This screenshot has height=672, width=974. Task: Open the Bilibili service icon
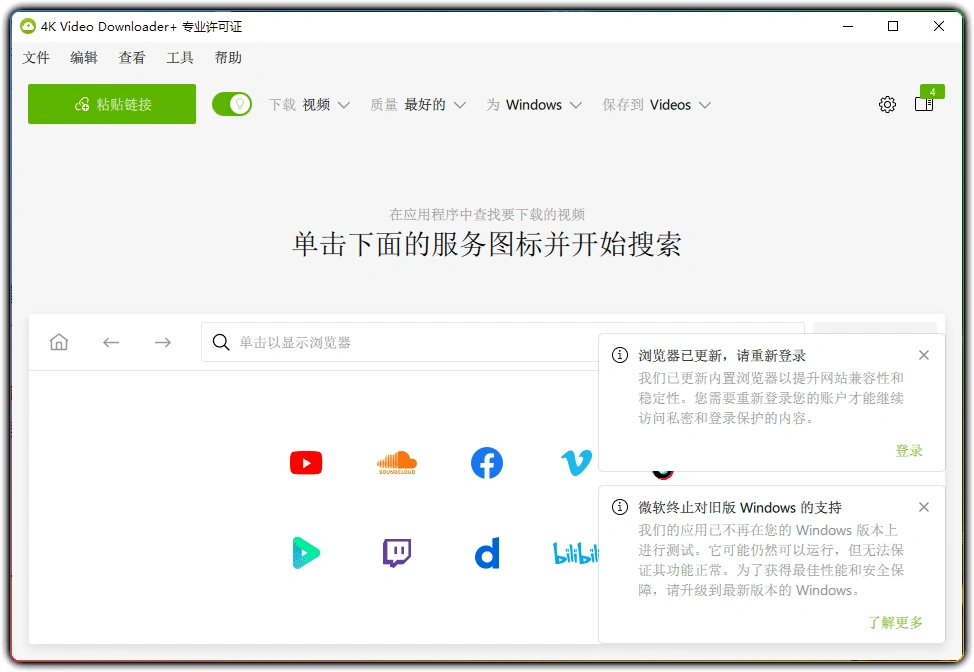575,553
